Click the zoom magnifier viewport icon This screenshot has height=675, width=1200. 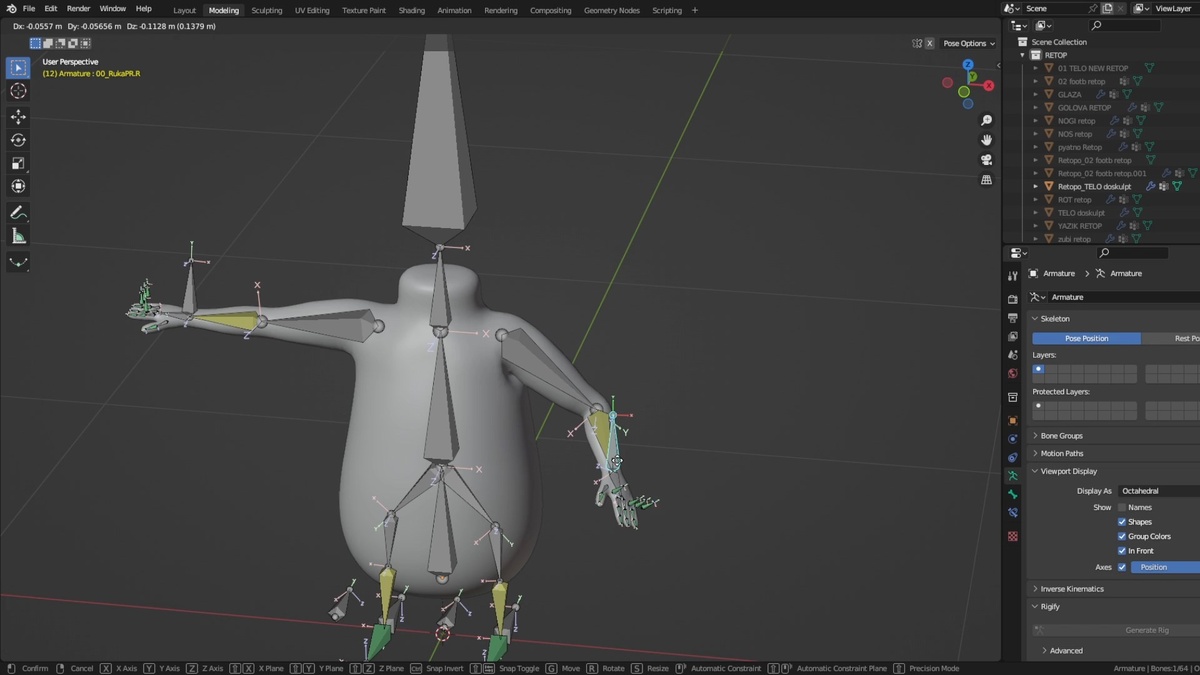tap(986, 120)
